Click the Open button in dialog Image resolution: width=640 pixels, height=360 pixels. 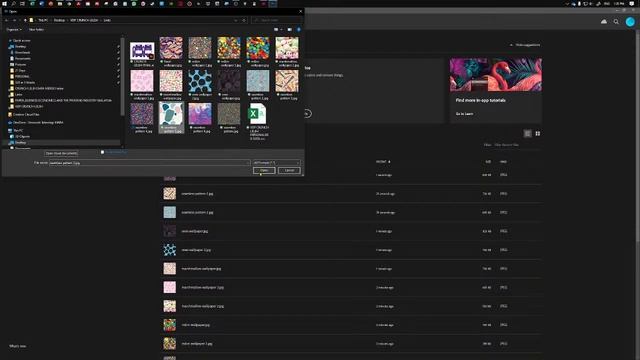point(264,170)
